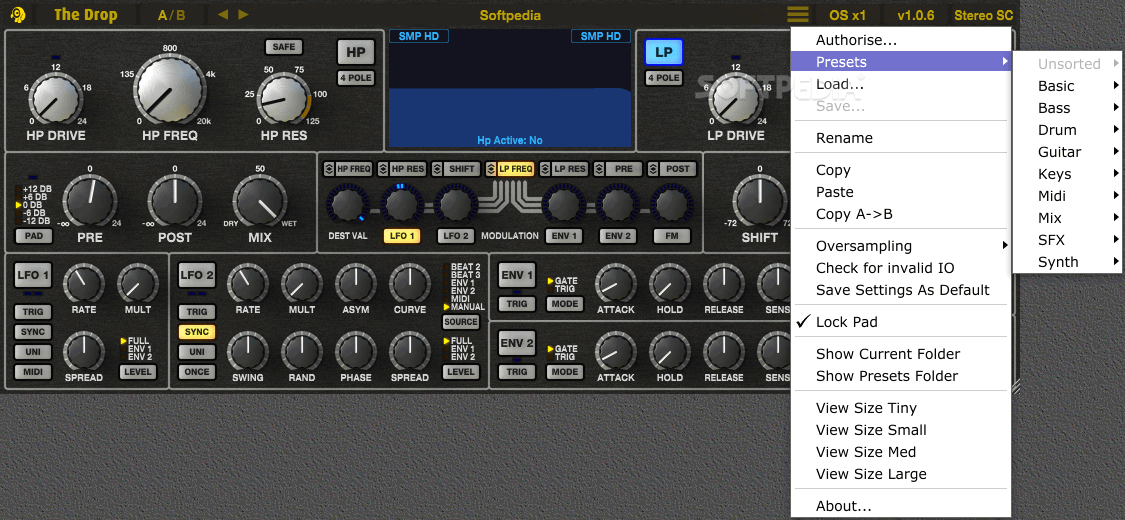Turn the LP DRIVE knob
The height and width of the screenshot is (520, 1125).
[x=735, y=100]
